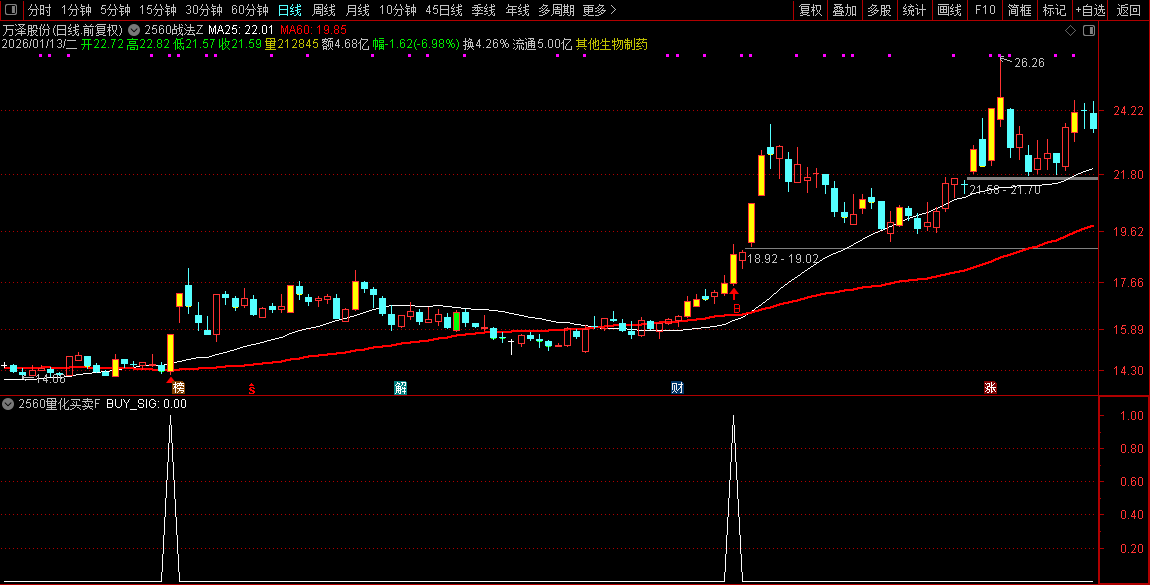Open the red S event marker
This screenshot has width=1150, height=585.
[252, 389]
